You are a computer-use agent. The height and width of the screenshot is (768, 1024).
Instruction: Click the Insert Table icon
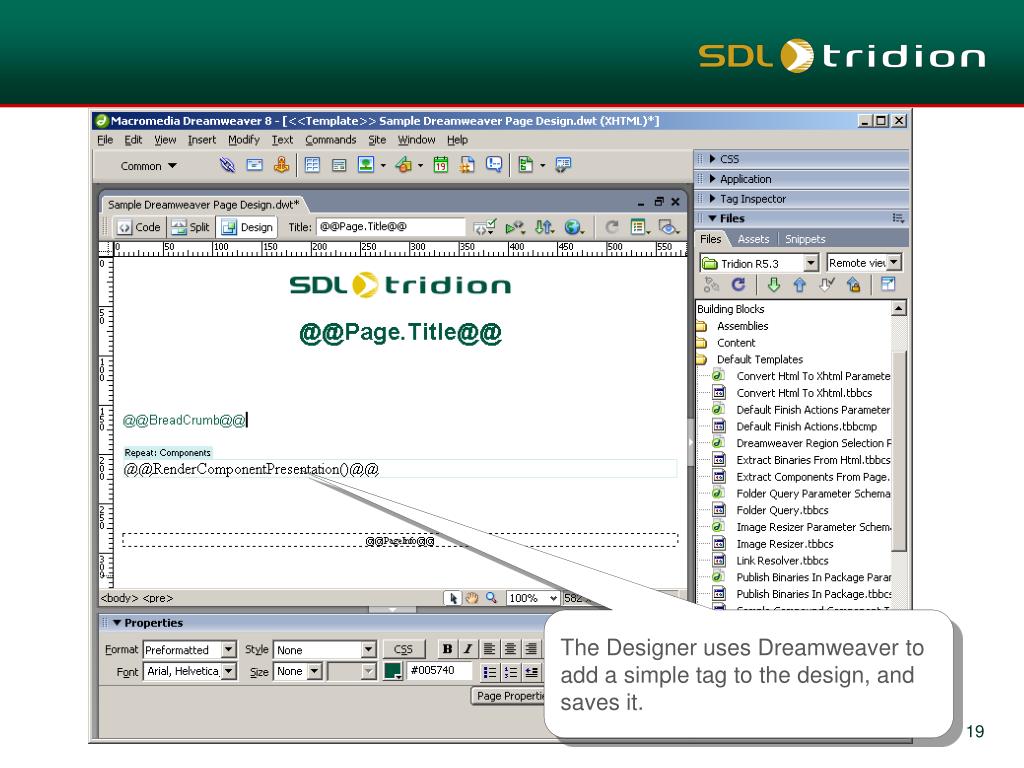pos(312,165)
